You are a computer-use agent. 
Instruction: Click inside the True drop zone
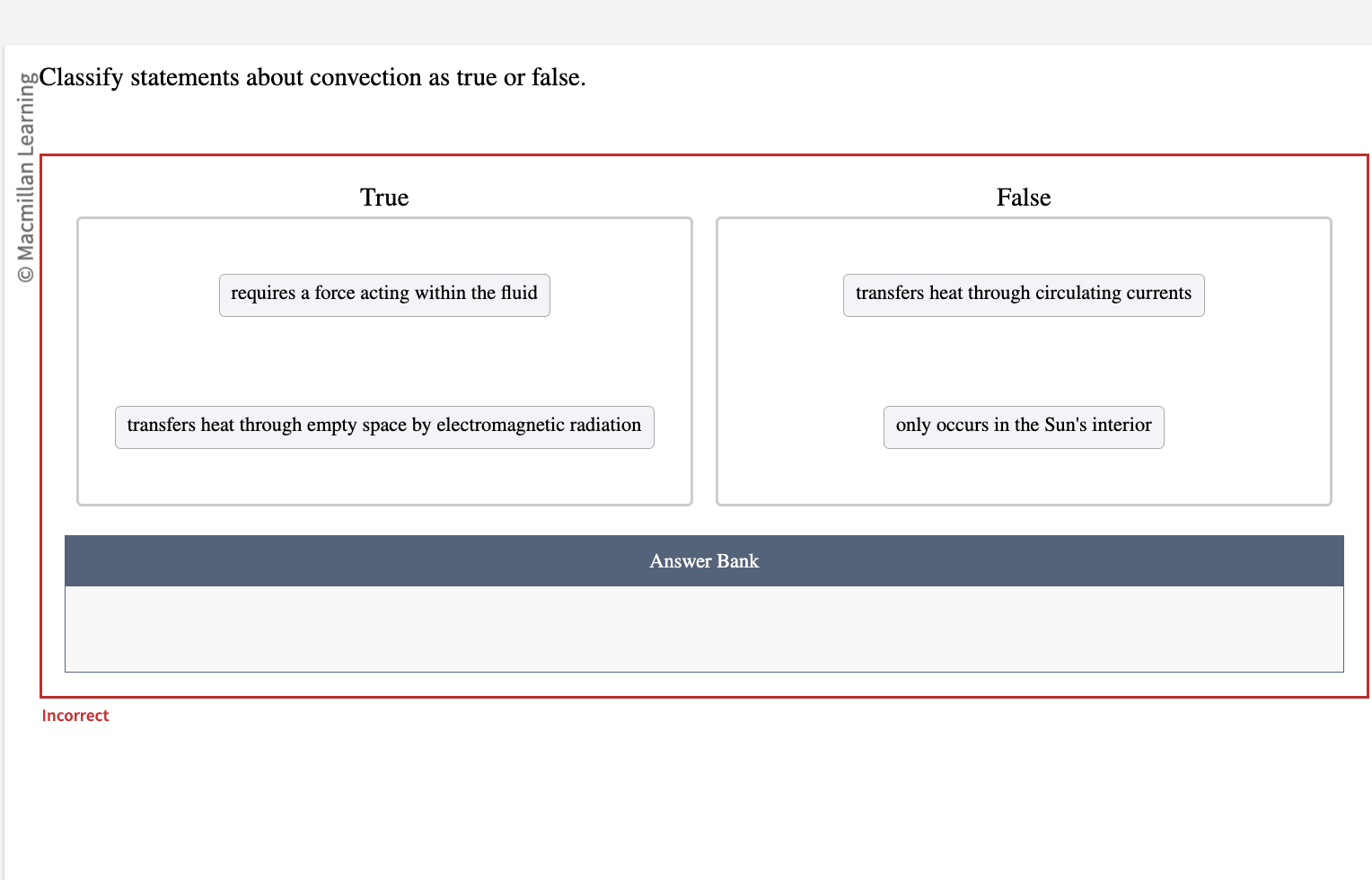pos(384,359)
